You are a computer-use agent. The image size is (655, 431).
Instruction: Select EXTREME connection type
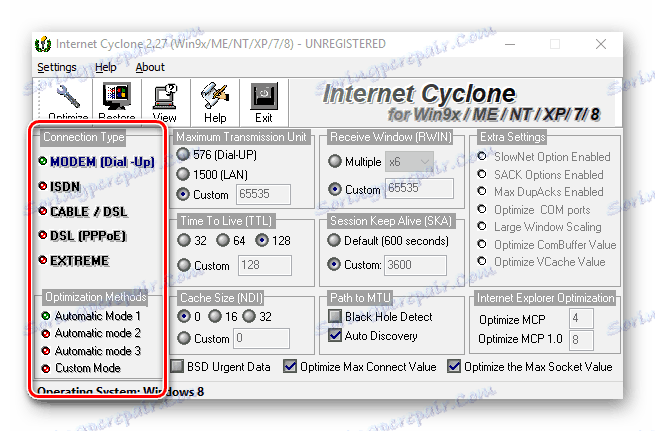pos(74,261)
